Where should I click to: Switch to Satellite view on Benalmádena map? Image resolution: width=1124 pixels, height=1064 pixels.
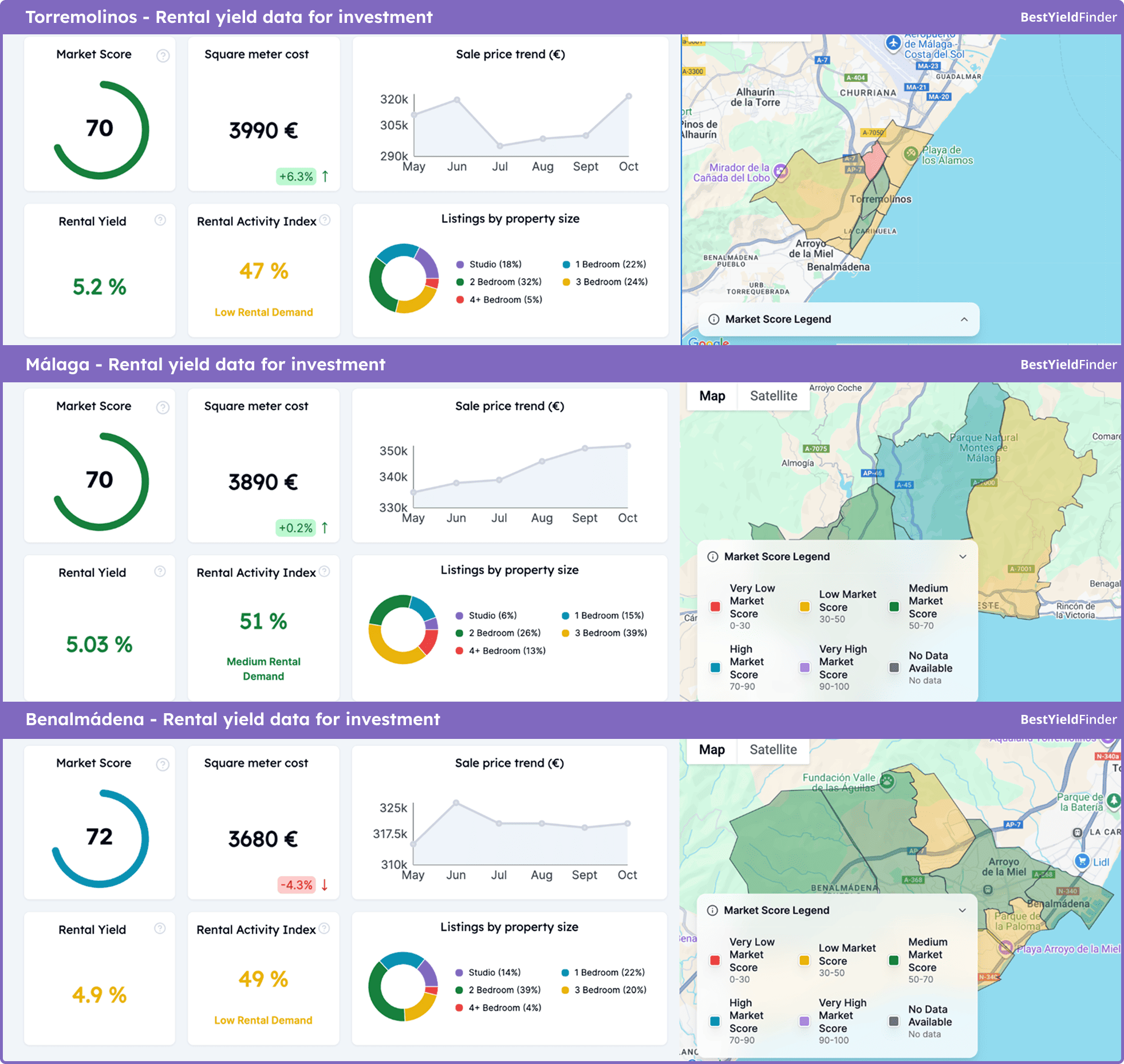774,750
